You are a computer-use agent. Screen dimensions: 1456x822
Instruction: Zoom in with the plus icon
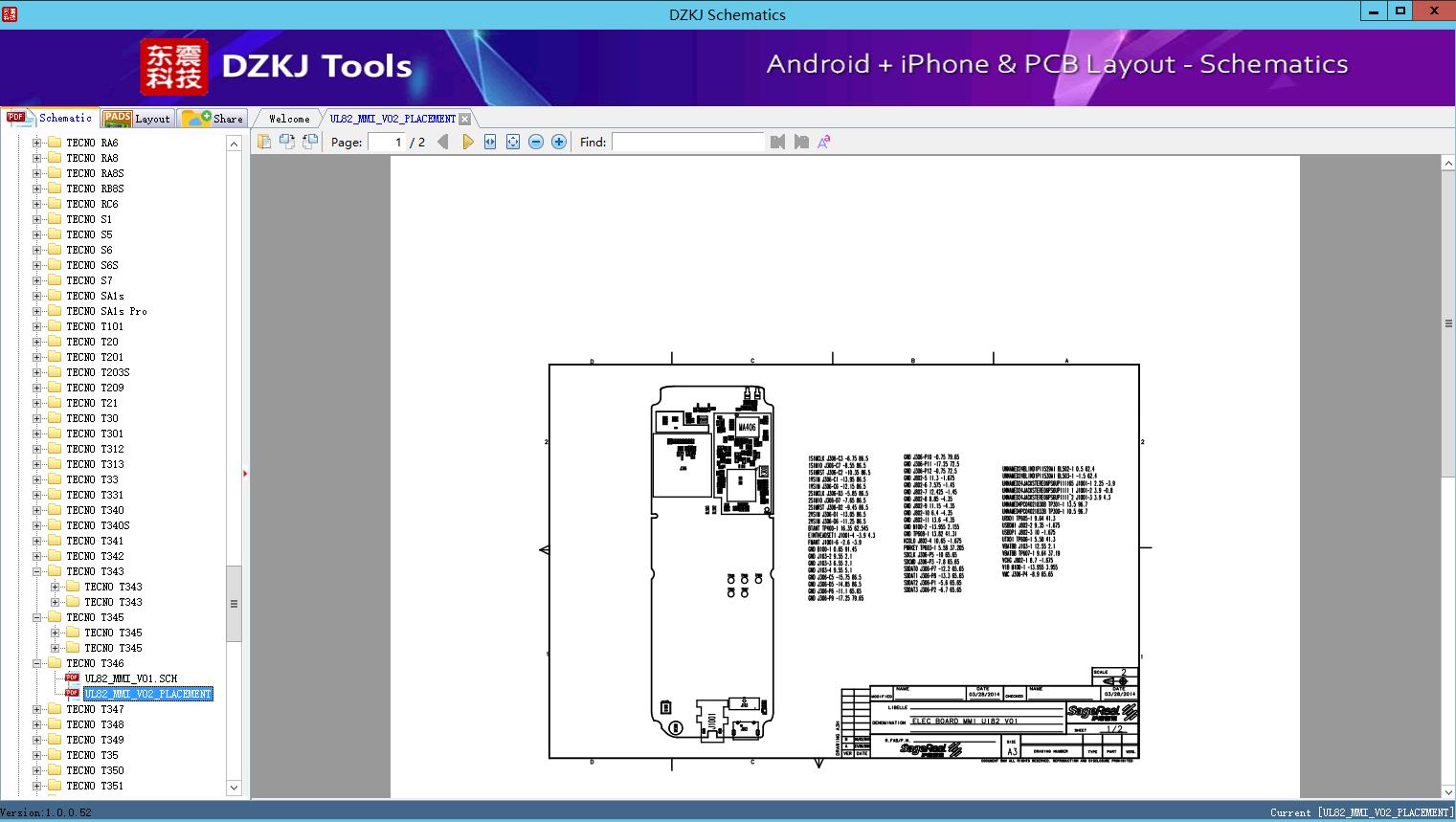tap(559, 142)
